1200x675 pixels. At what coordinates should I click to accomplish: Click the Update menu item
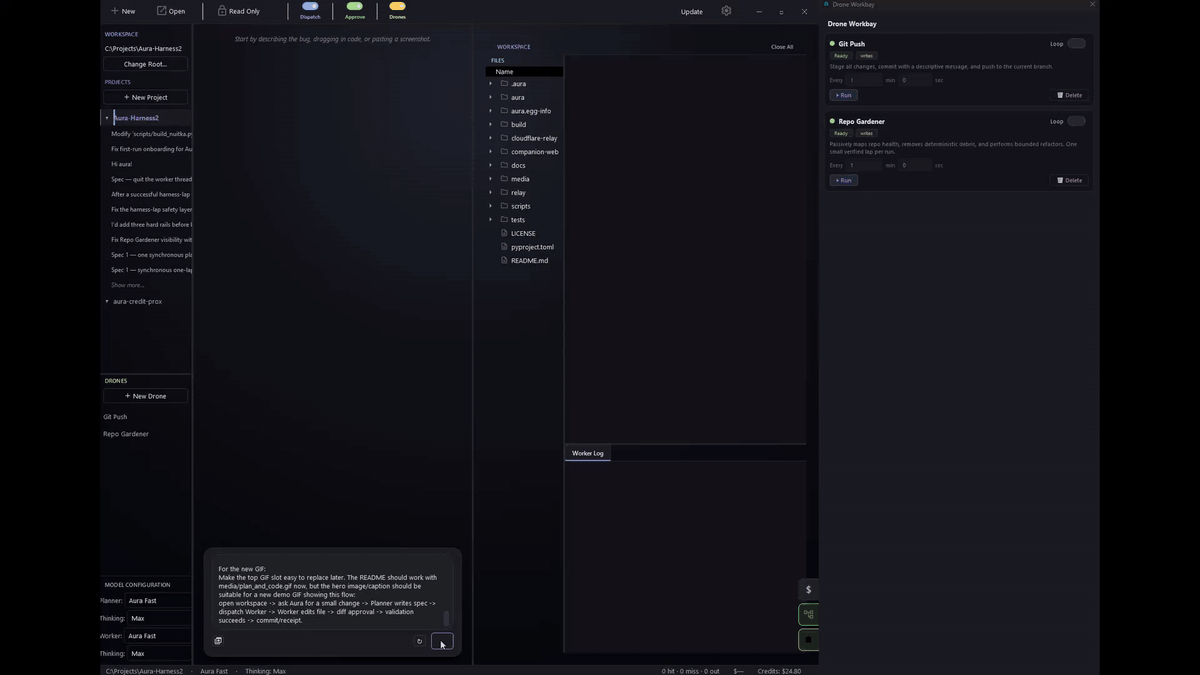[x=691, y=12]
